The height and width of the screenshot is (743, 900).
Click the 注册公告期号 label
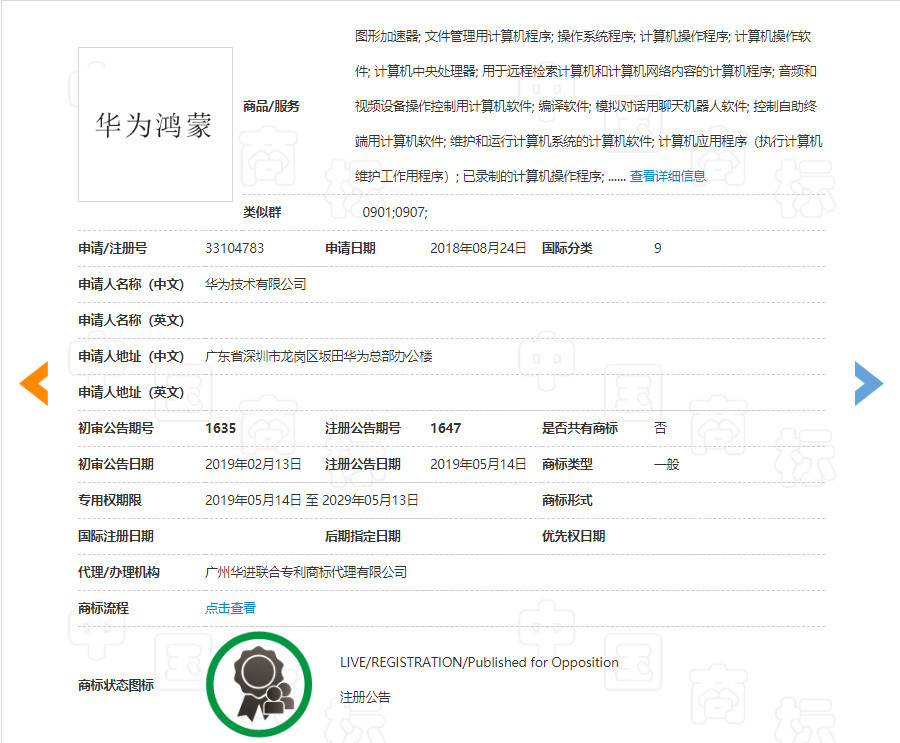363,428
